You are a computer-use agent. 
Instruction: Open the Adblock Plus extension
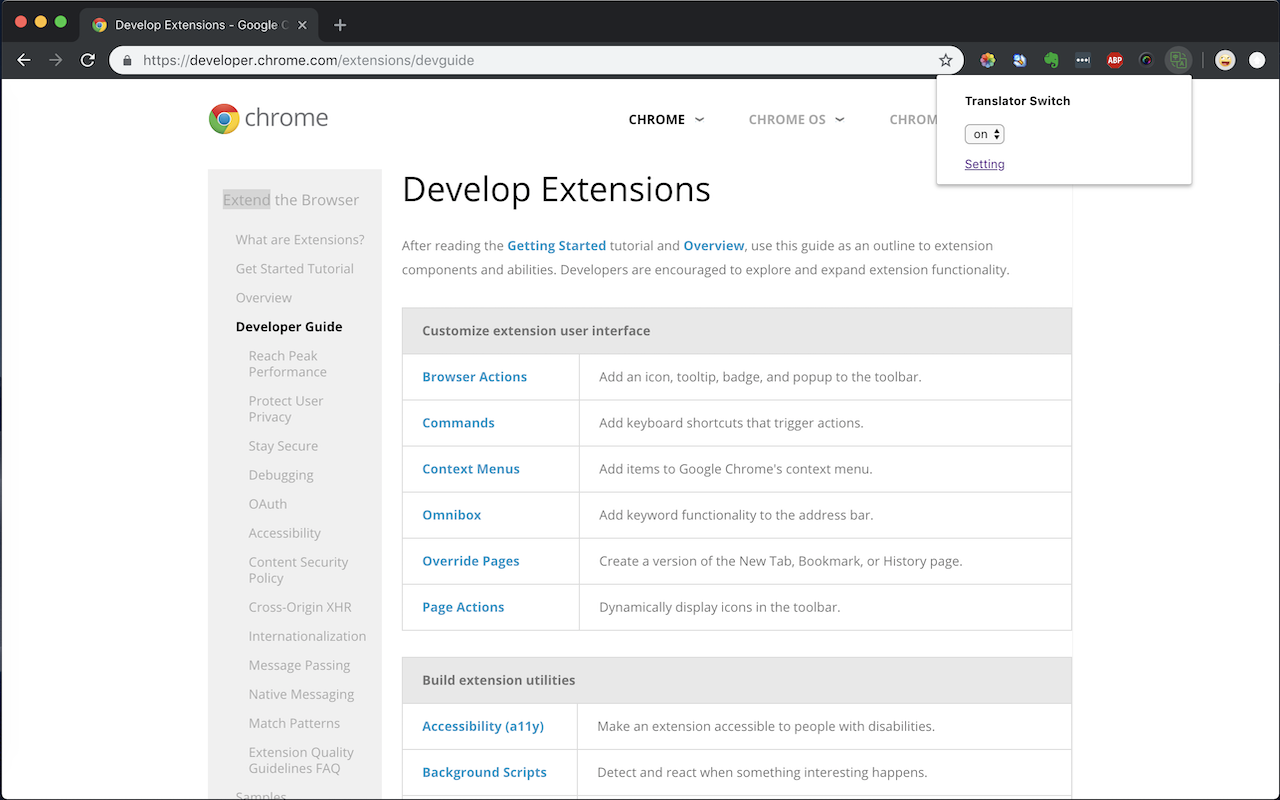[x=1115, y=60]
